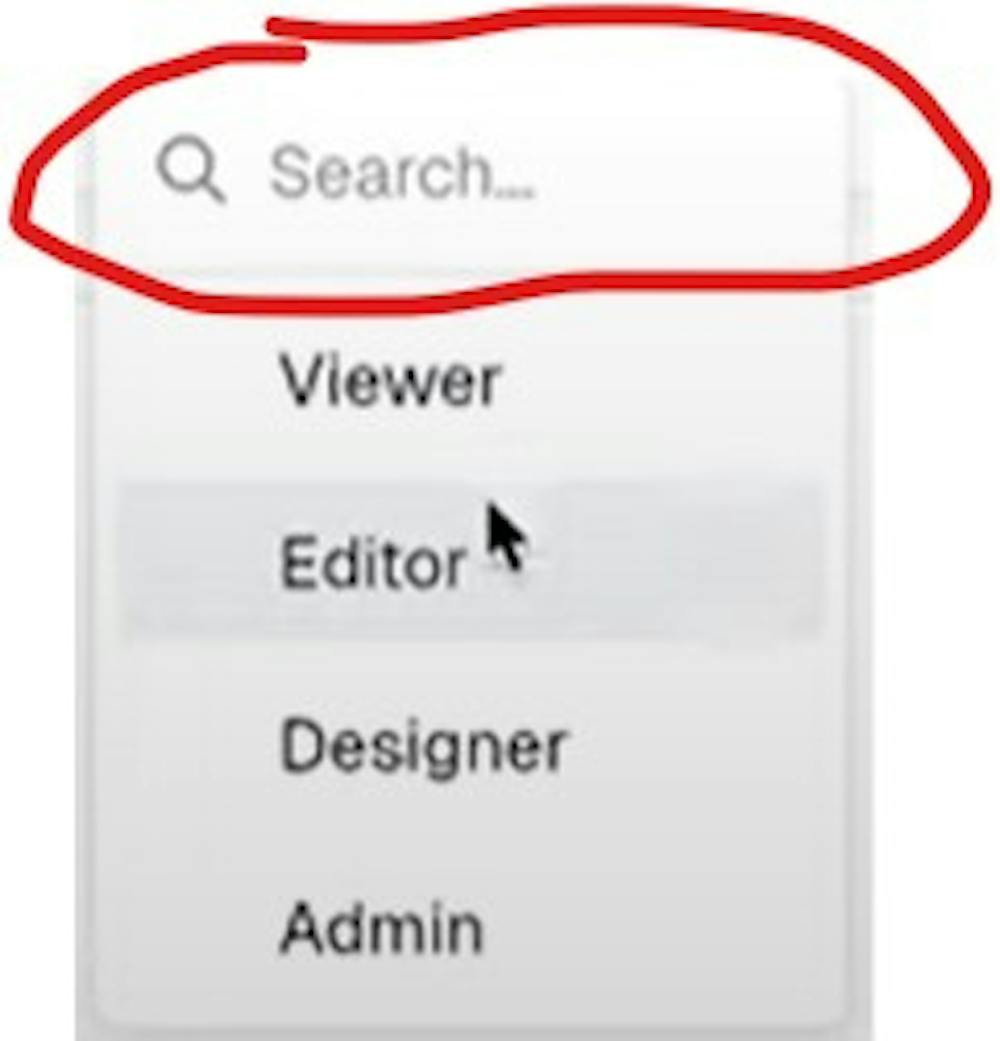Click the Designer entry above Admin

pos(471,746)
